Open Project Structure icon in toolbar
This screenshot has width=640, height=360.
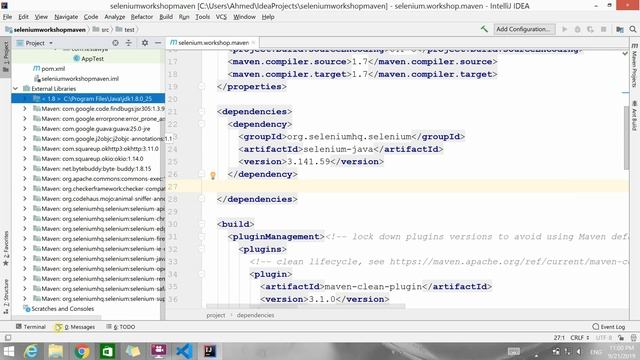point(620,29)
